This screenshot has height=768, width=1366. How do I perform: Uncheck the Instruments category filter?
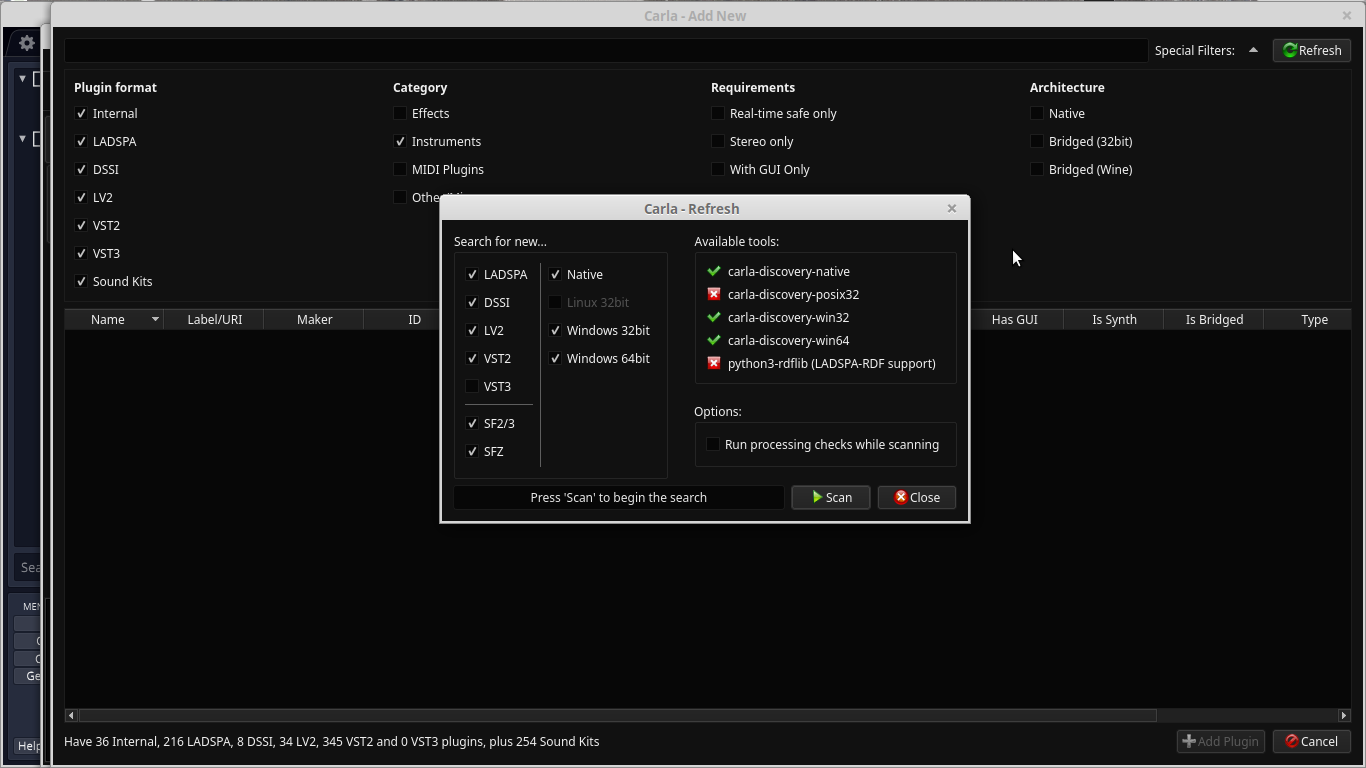pyautogui.click(x=400, y=141)
